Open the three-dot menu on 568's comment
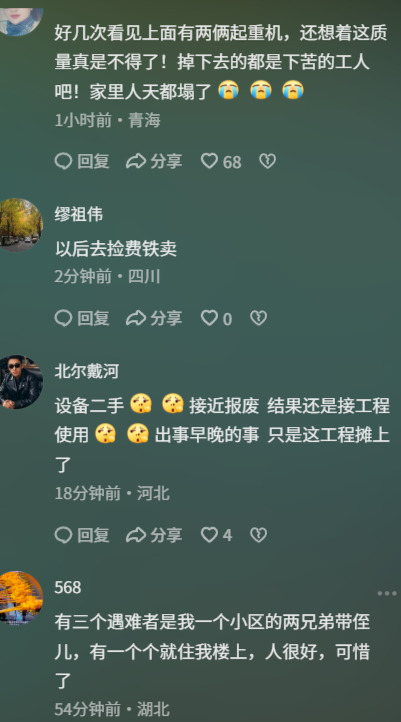401x722 pixels. coord(387,594)
